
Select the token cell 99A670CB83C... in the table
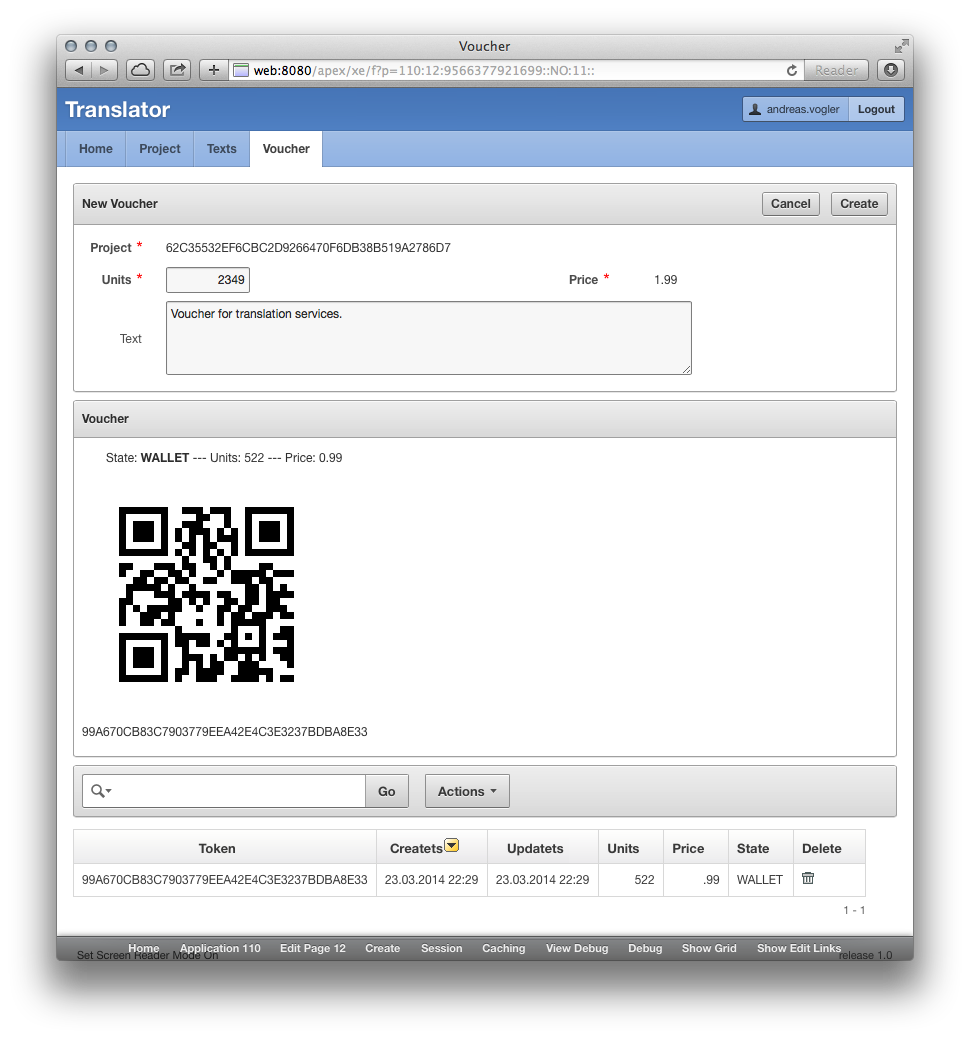pos(225,879)
